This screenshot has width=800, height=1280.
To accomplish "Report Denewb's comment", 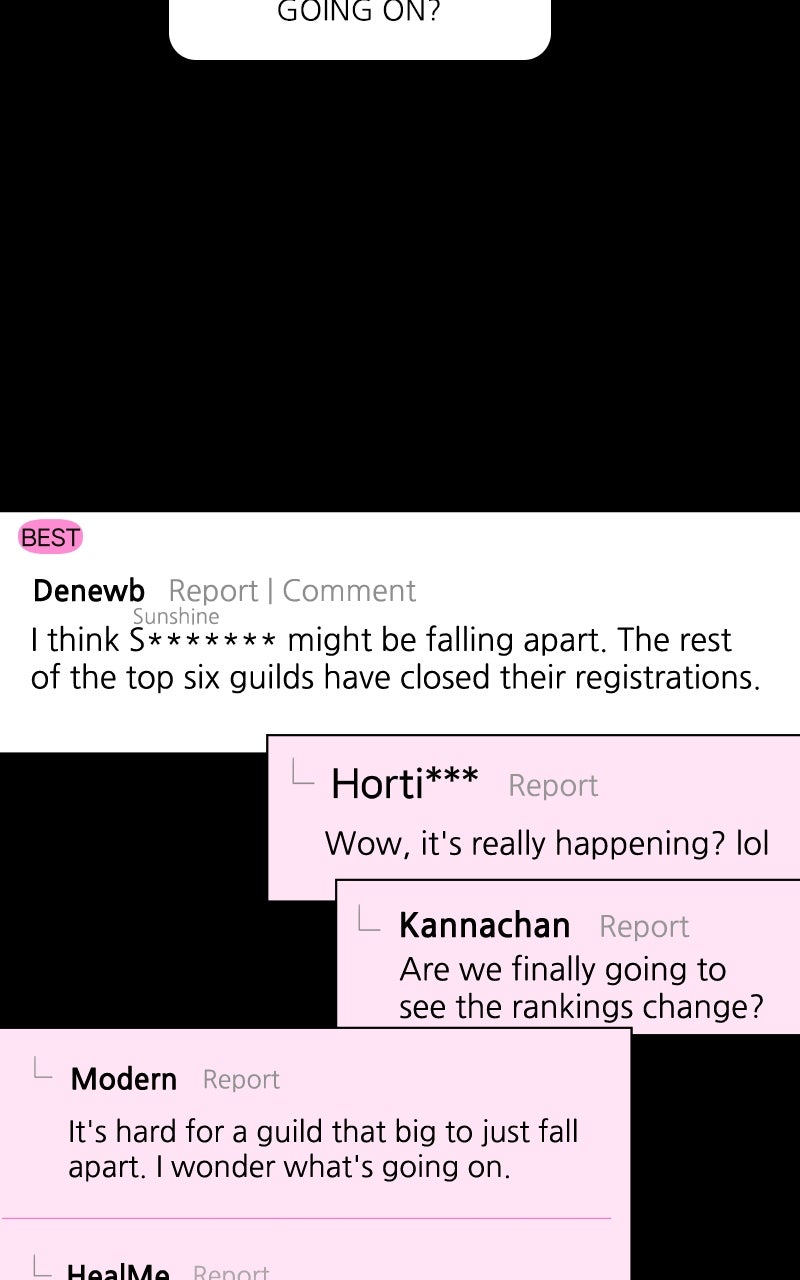I will coord(213,591).
